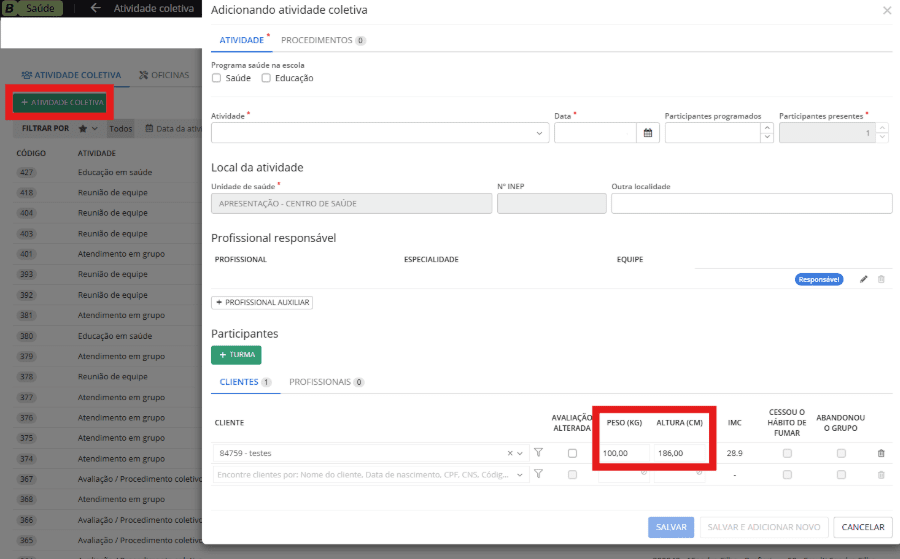900x559 pixels.
Task: Toggle Avaliação alterada for client 84759
Action: pyautogui.click(x=572, y=453)
